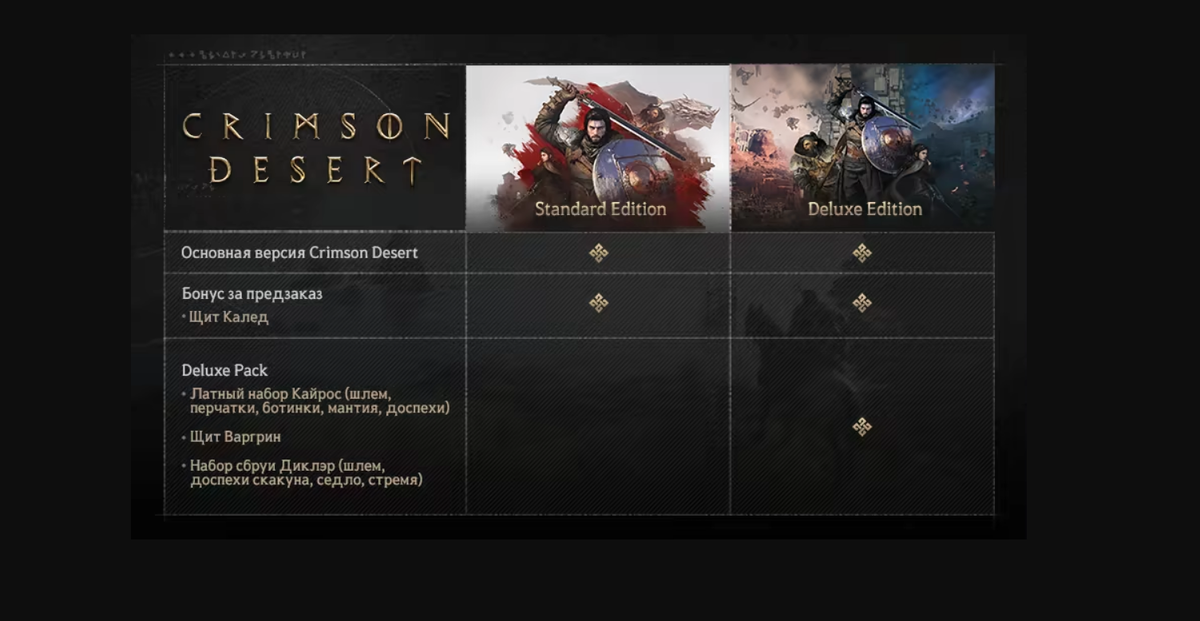1200x621 pixels.
Task: Click the round shield in the Standard Edition art
Action: click(x=621, y=169)
